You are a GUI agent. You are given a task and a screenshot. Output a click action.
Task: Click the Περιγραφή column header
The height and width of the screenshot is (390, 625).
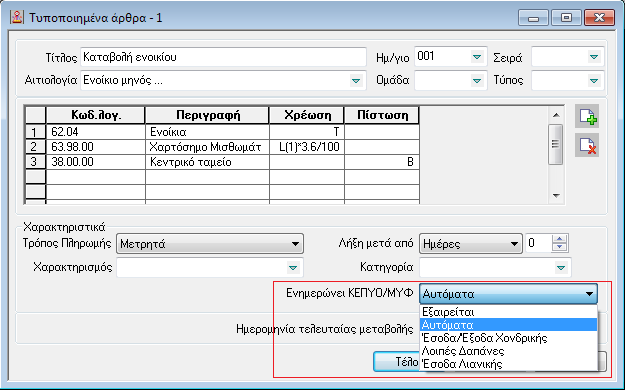pyautogui.click(x=208, y=115)
